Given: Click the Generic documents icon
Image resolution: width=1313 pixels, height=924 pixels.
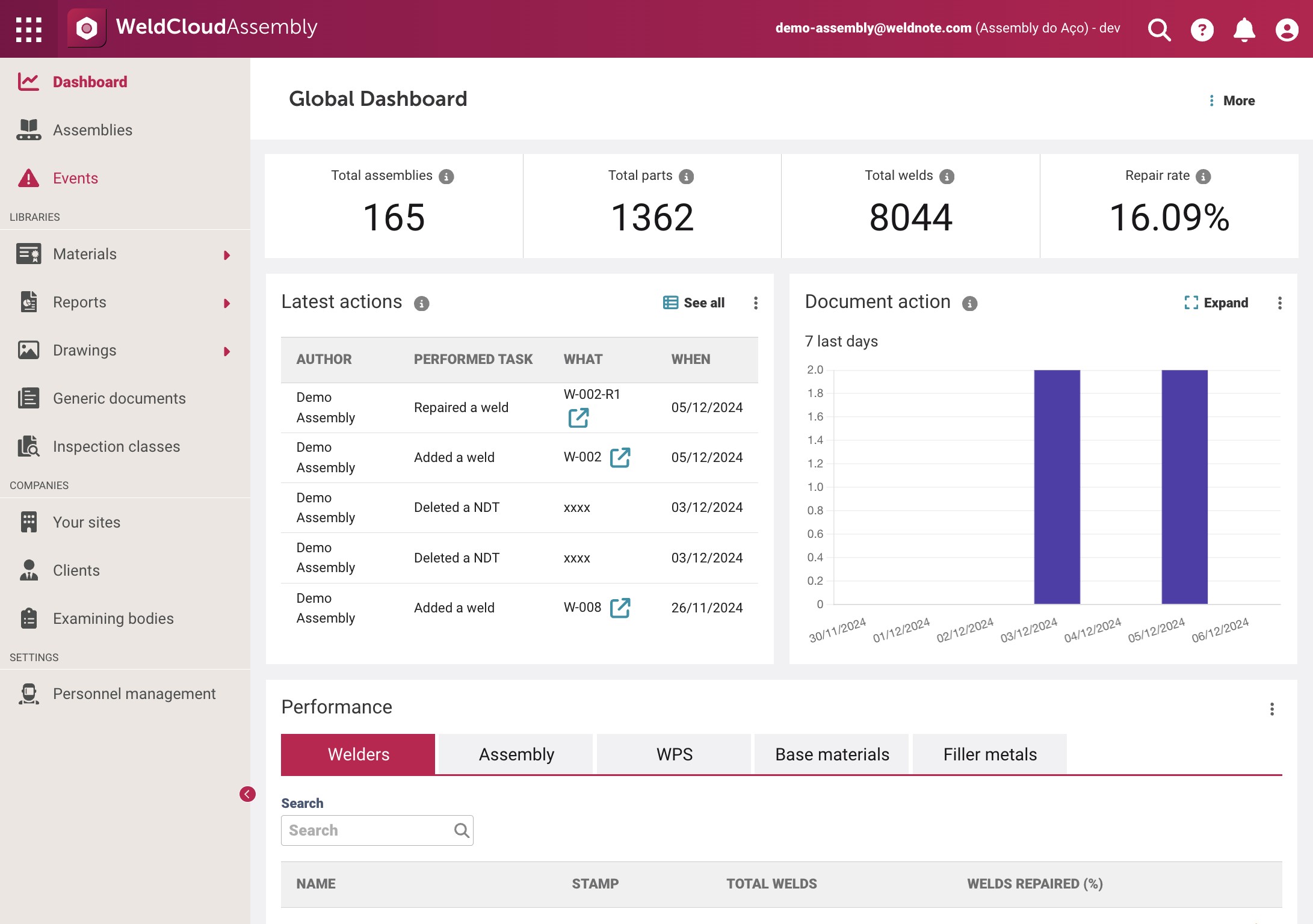Looking at the screenshot, I should (28, 398).
